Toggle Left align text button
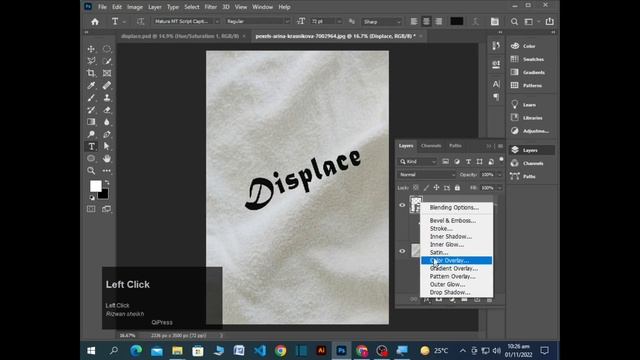Viewport: 640px width, 360px height. point(414,22)
